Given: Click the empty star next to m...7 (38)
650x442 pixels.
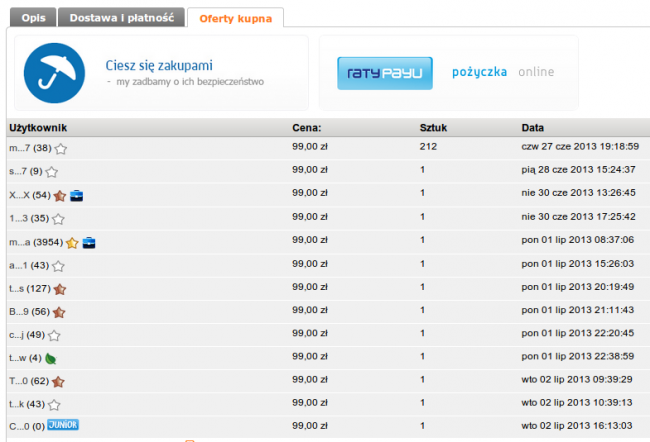Looking at the screenshot, I should pos(61,148).
